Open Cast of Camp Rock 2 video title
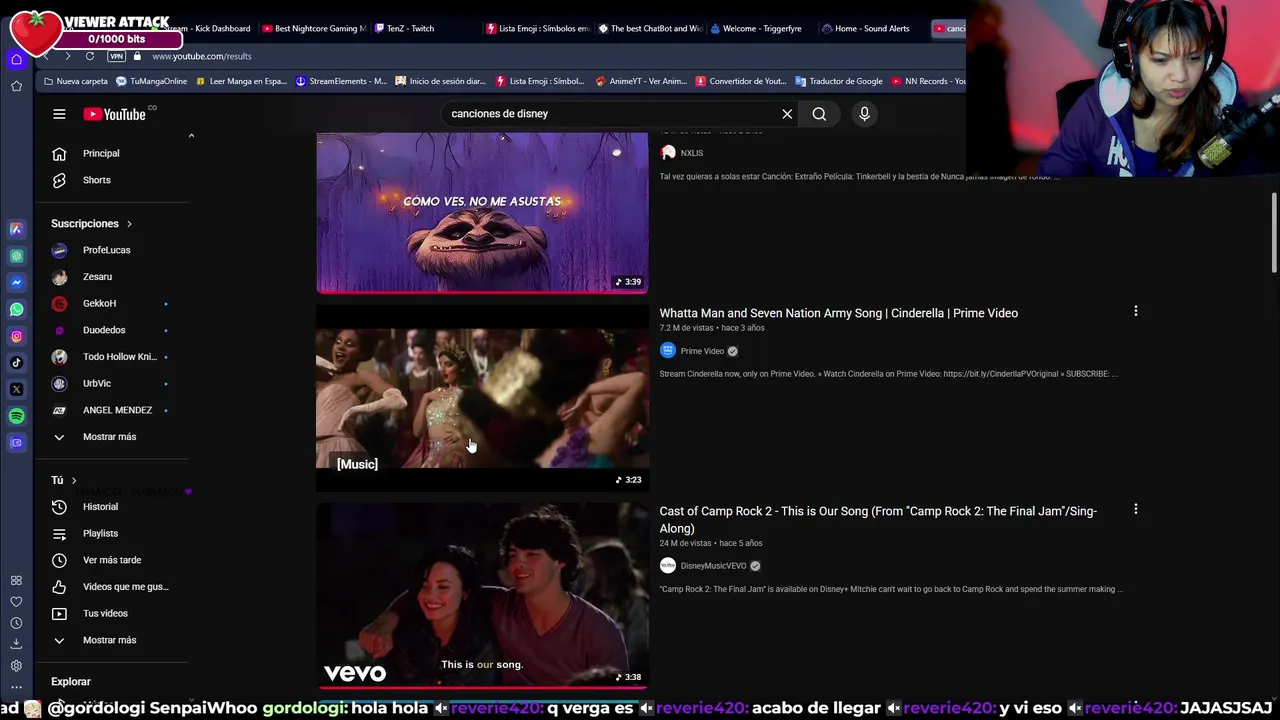The width and height of the screenshot is (1280, 720). 878,519
